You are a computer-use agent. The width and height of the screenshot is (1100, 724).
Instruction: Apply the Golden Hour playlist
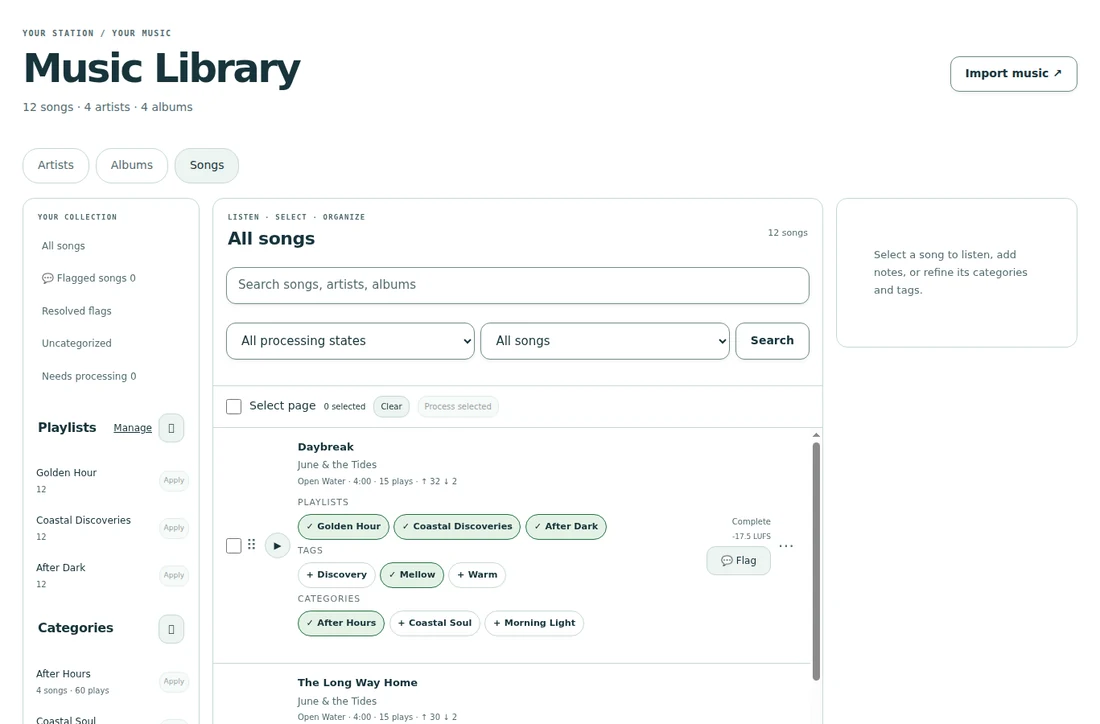point(173,481)
